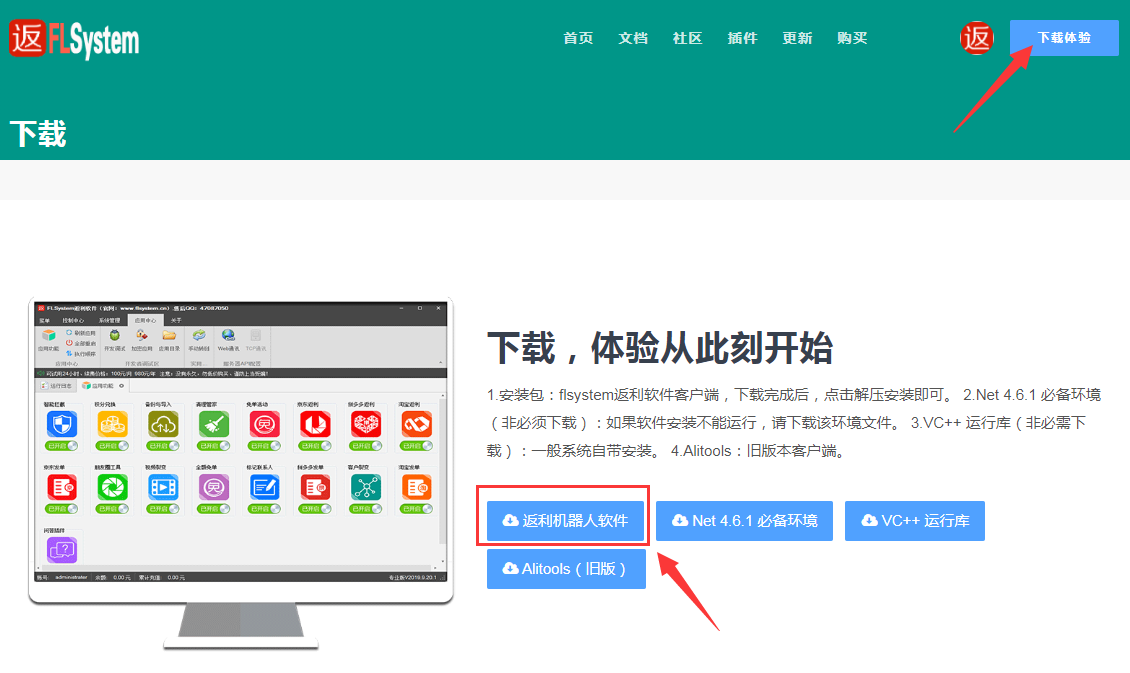
Task: Click the orange 淘宝发单 icon
Action: pos(417,488)
